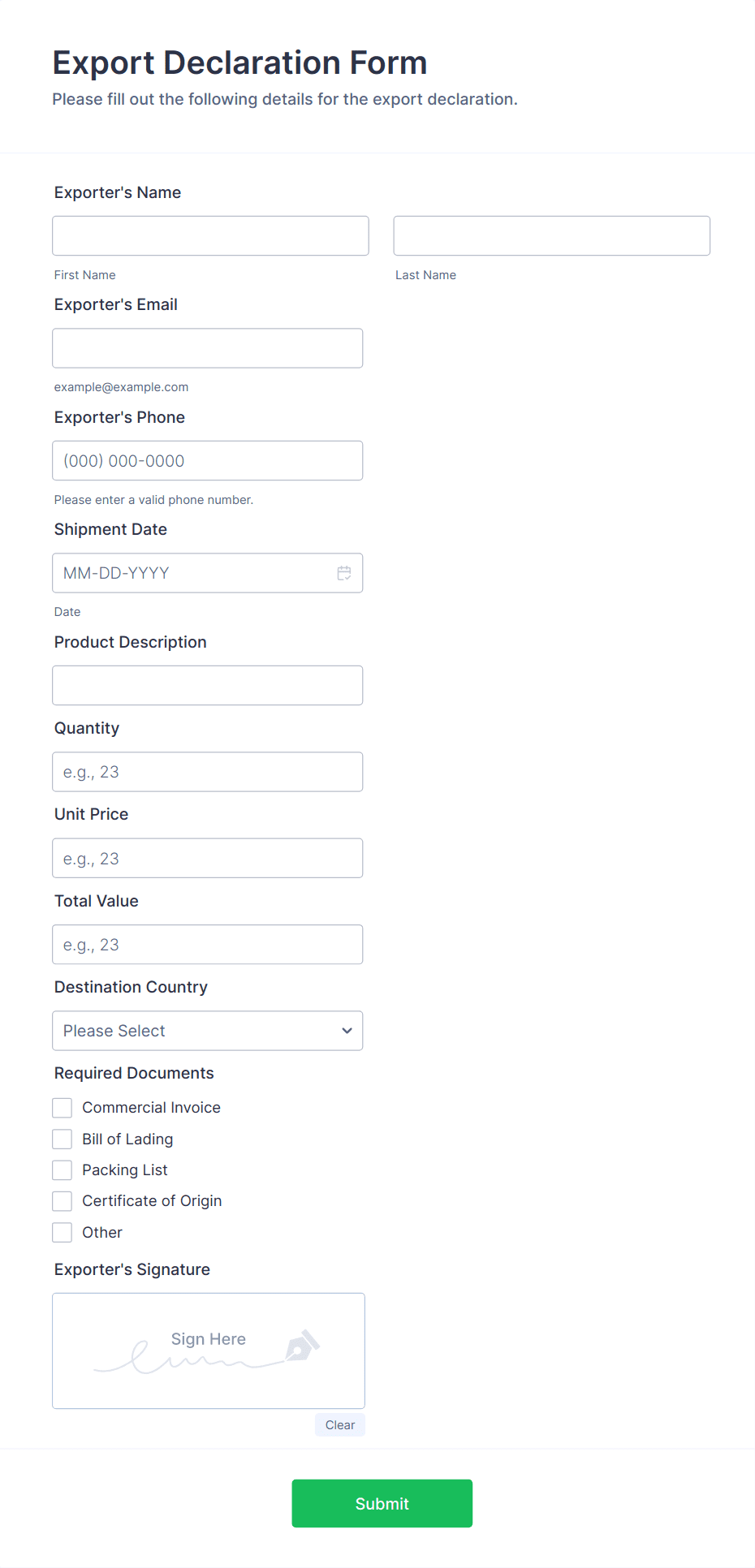Click into the First Name field
Viewport: 755px width, 1568px height.
[209, 235]
